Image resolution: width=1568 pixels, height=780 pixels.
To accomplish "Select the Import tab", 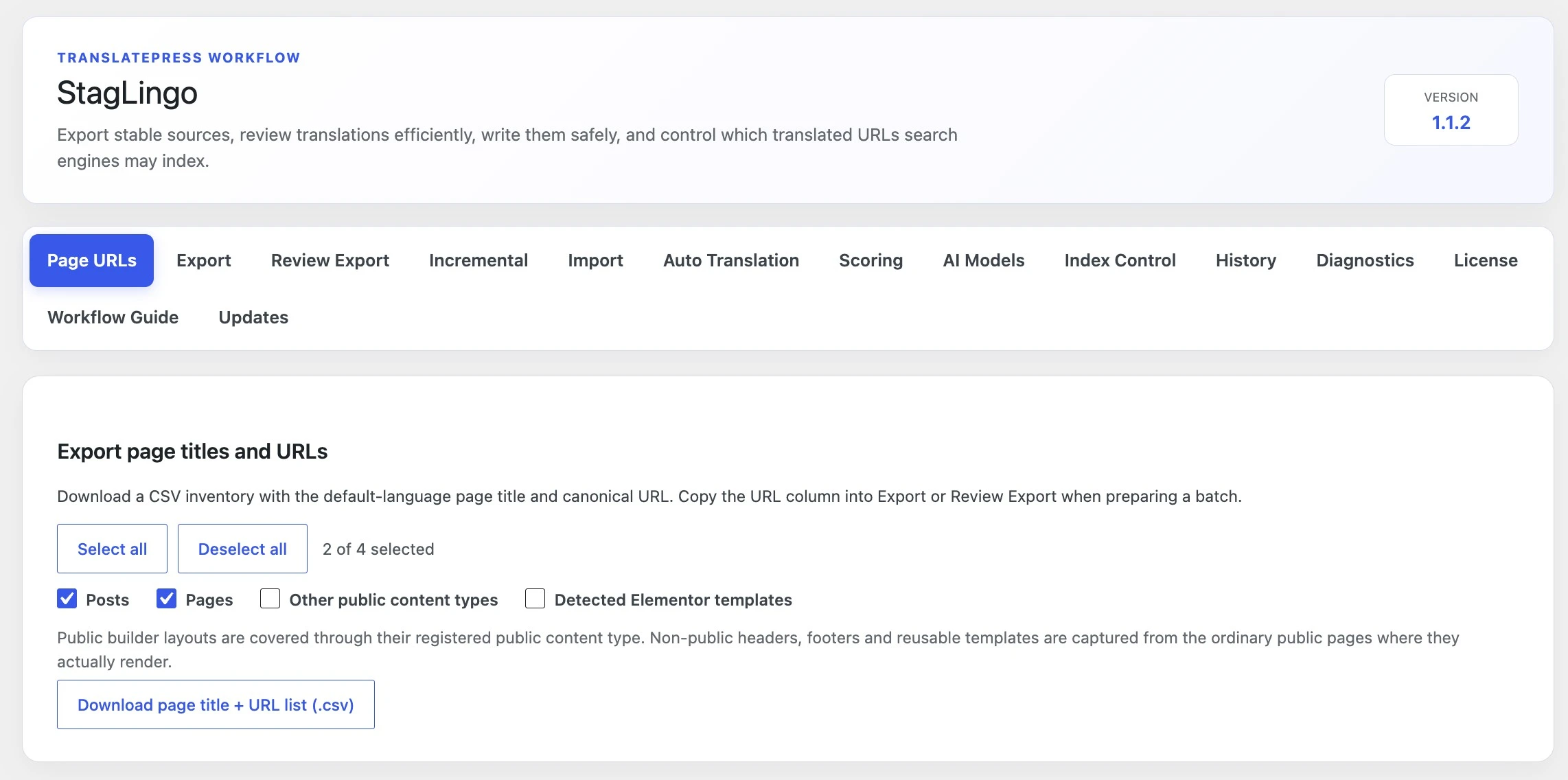I will click(x=595, y=260).
